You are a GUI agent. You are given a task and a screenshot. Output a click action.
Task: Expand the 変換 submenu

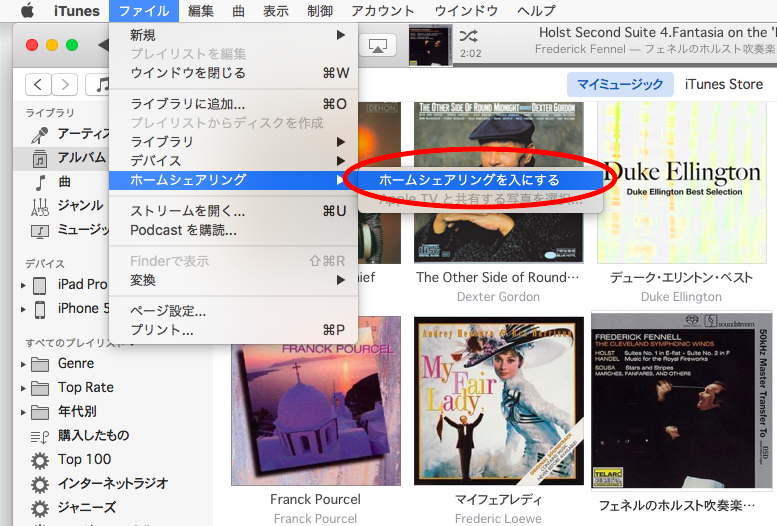pyautogui.click(x=233, y=280)
